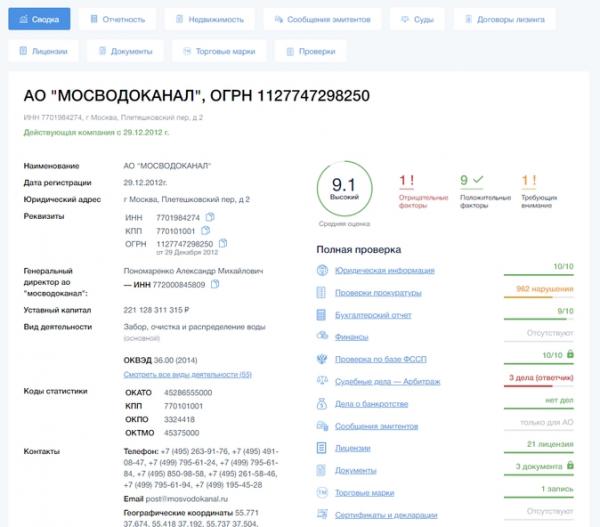Open the Документы tab
The image size is (600, 527).
pyautogui.click(x=126, y=51)
